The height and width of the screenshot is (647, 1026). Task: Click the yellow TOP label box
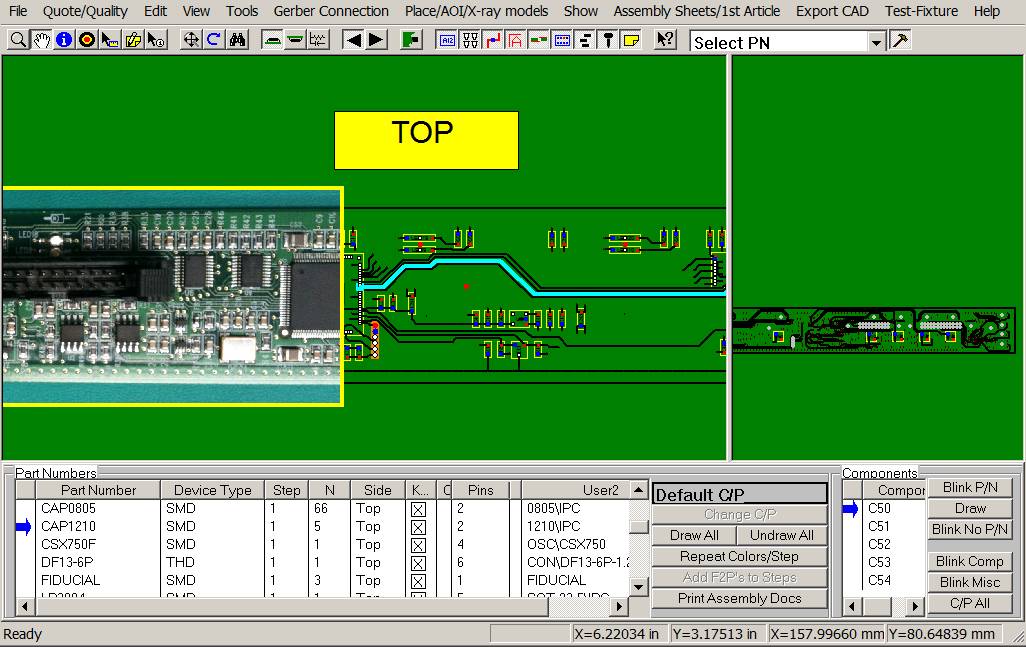click(x=426, y=140)
